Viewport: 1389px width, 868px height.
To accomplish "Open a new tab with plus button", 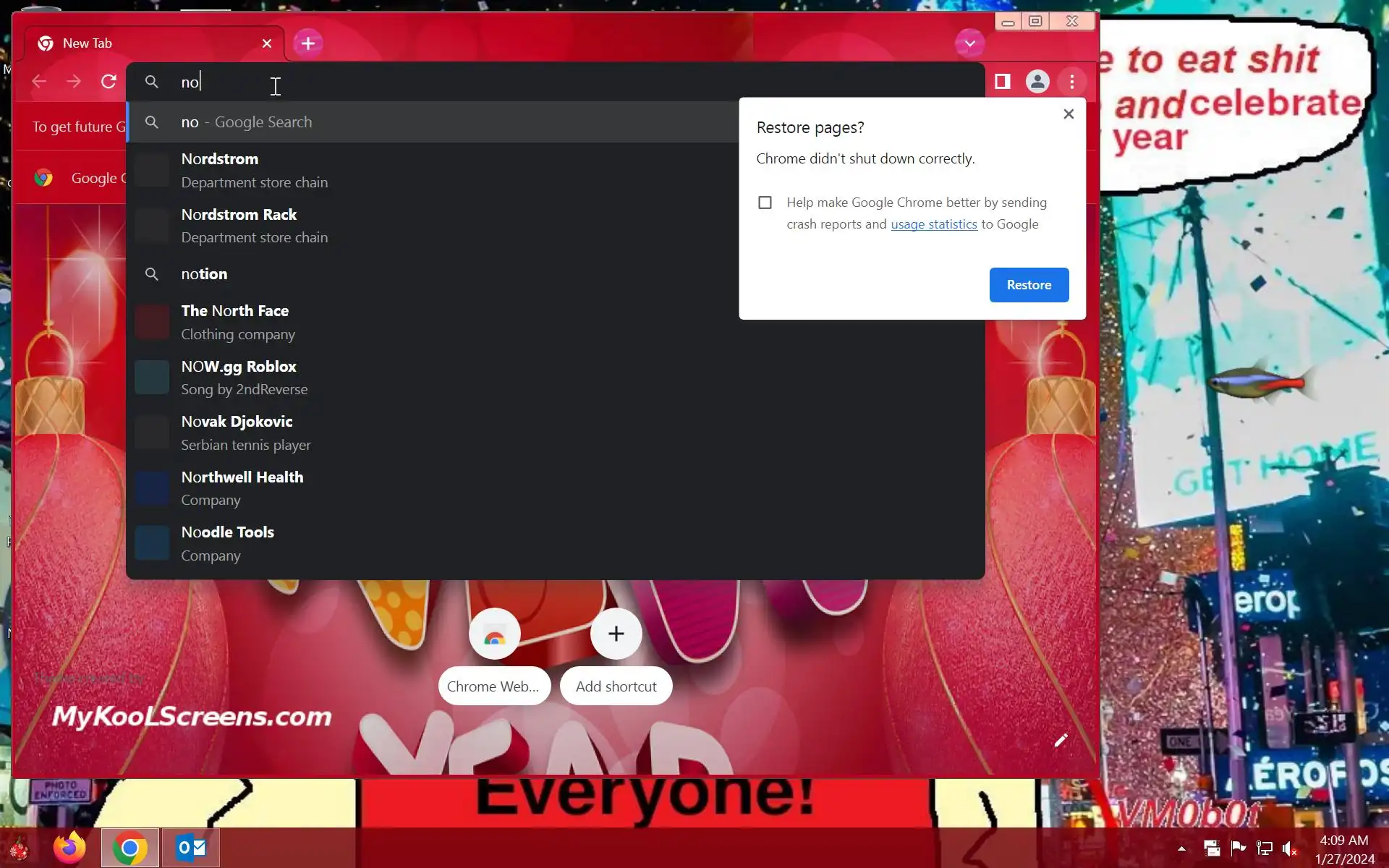I will (308, 43).
